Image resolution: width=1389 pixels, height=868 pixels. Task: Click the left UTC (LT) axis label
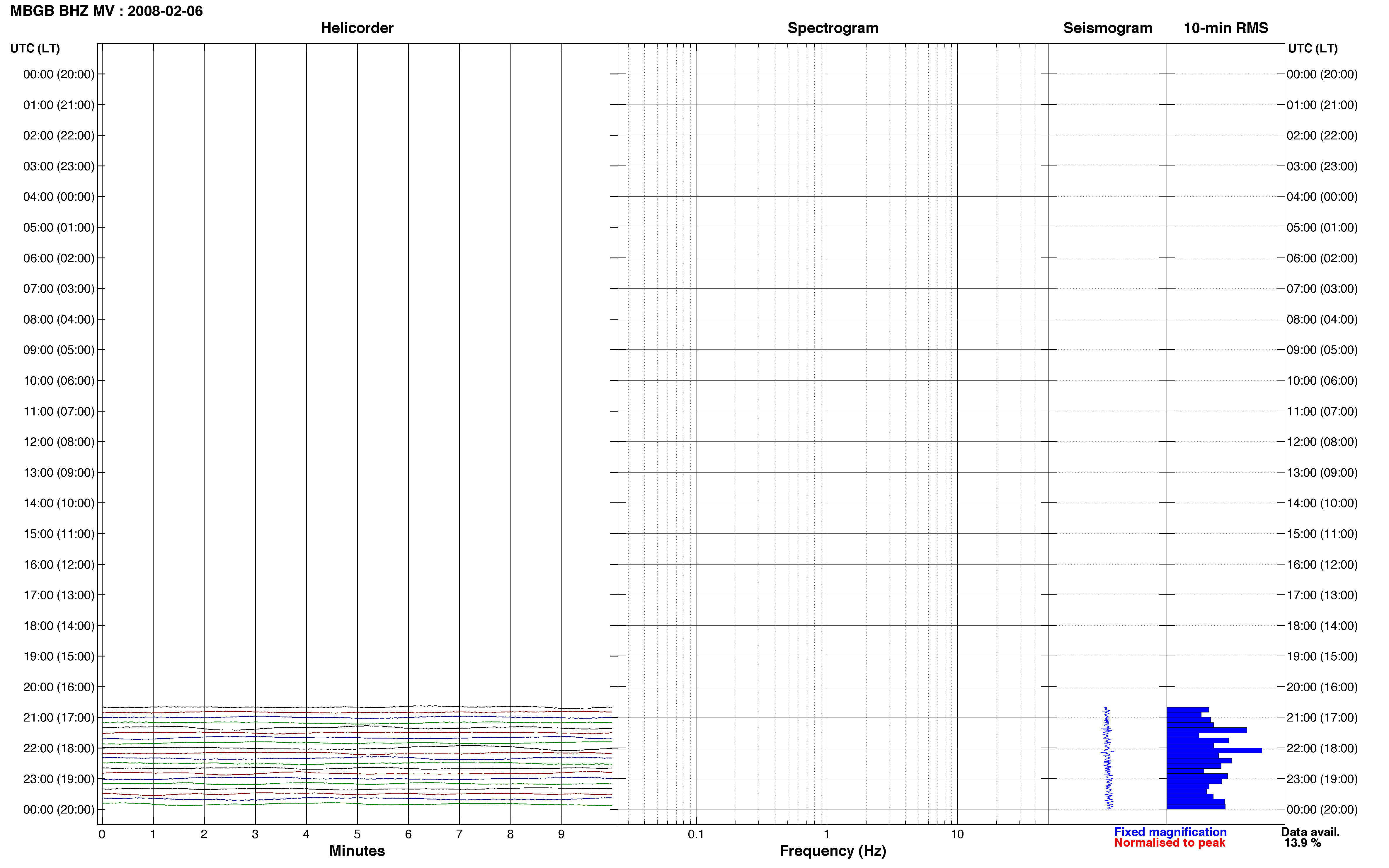[35, 48]
